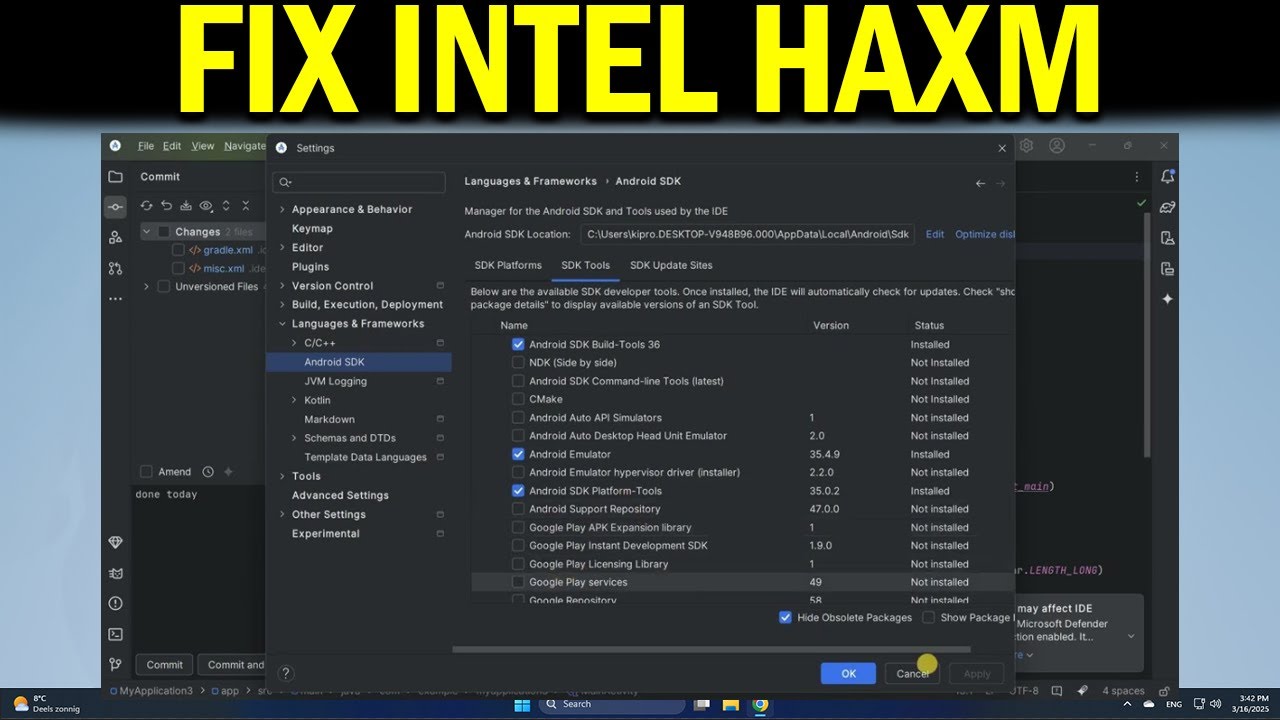Click the Commit button

pyautogui.click(x=165, y=665)
